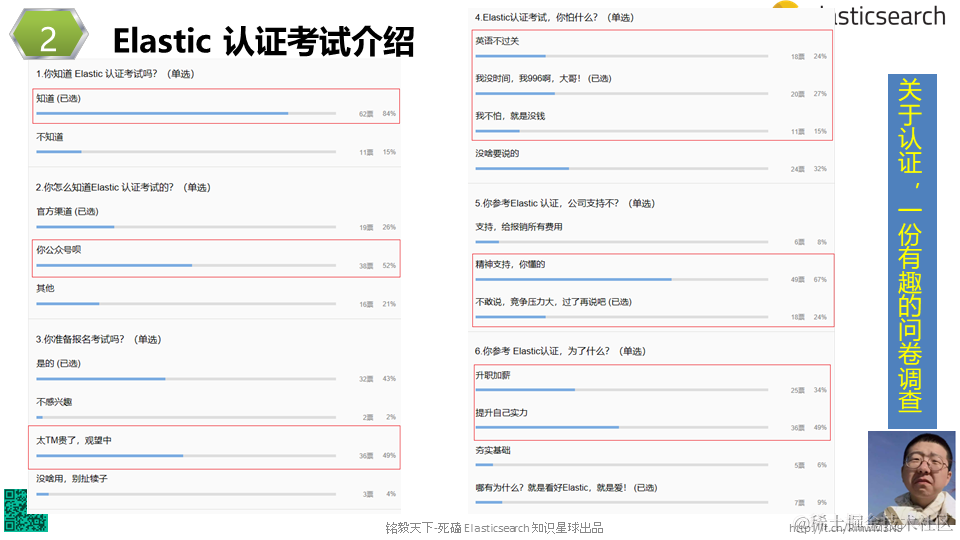Click question header 3.你准备报名考试吗？

[99, 339]
